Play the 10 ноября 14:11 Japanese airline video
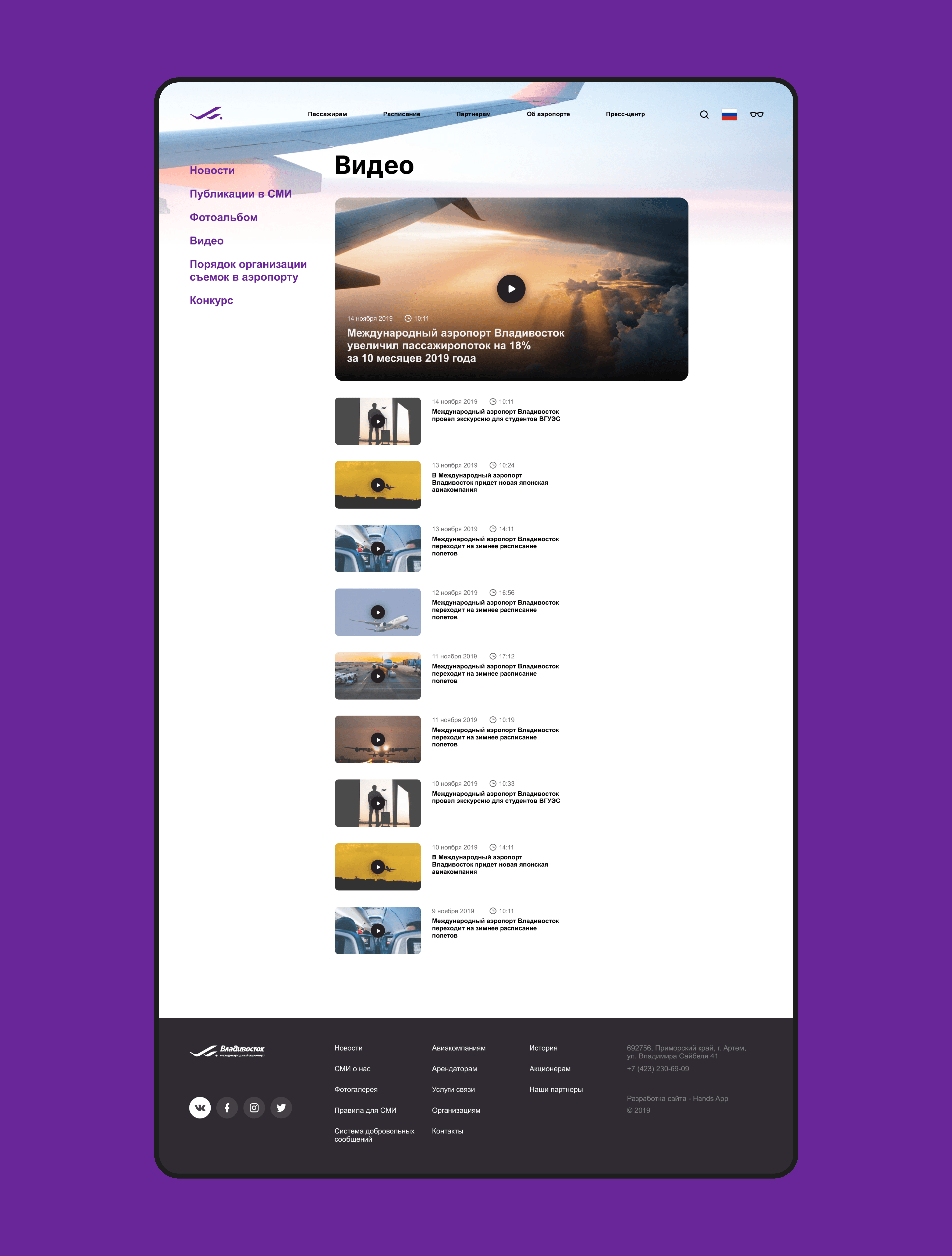The image size is (952, 1256). click(x=378, y=867)
